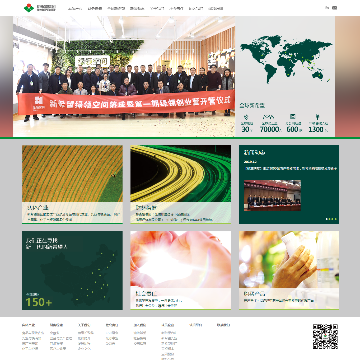Open the hand holding bottle product card

point(289,270)
